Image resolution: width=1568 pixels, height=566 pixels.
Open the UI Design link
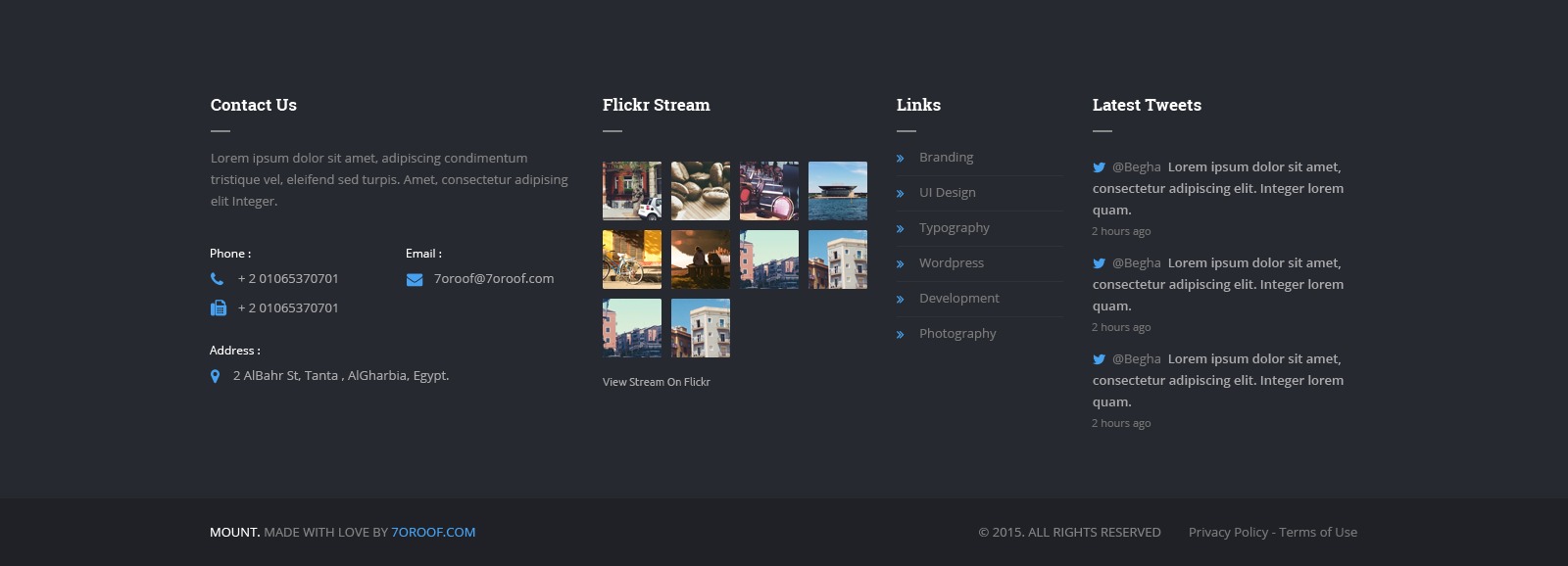(948, 193)
